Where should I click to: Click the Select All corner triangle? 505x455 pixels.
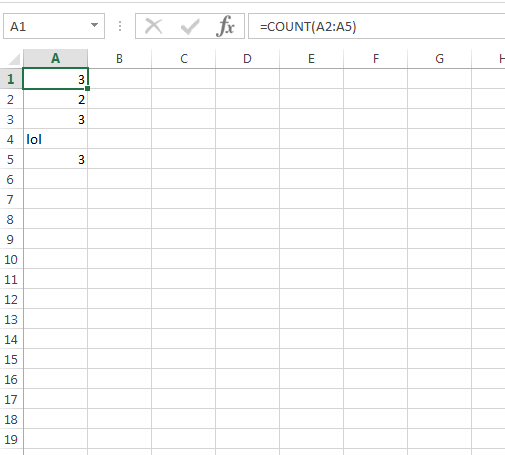click(14, 59)
